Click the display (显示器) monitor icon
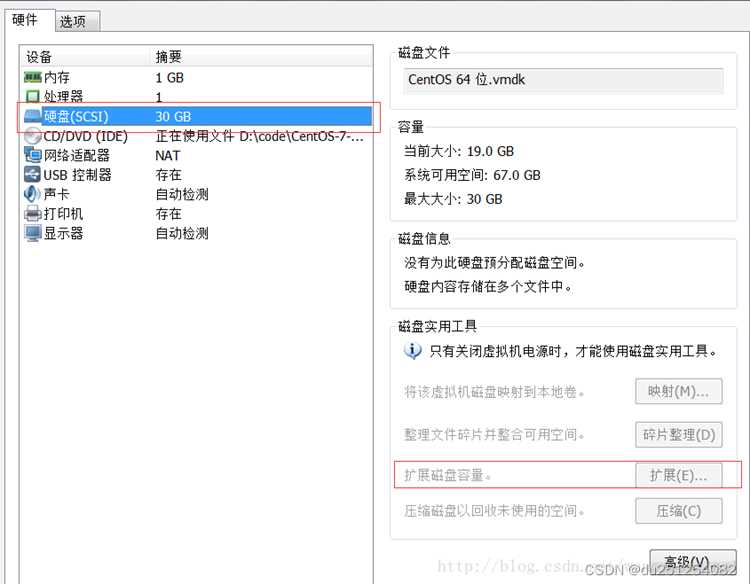The height and width of the screenshot is (584, 750). (33, 233)
